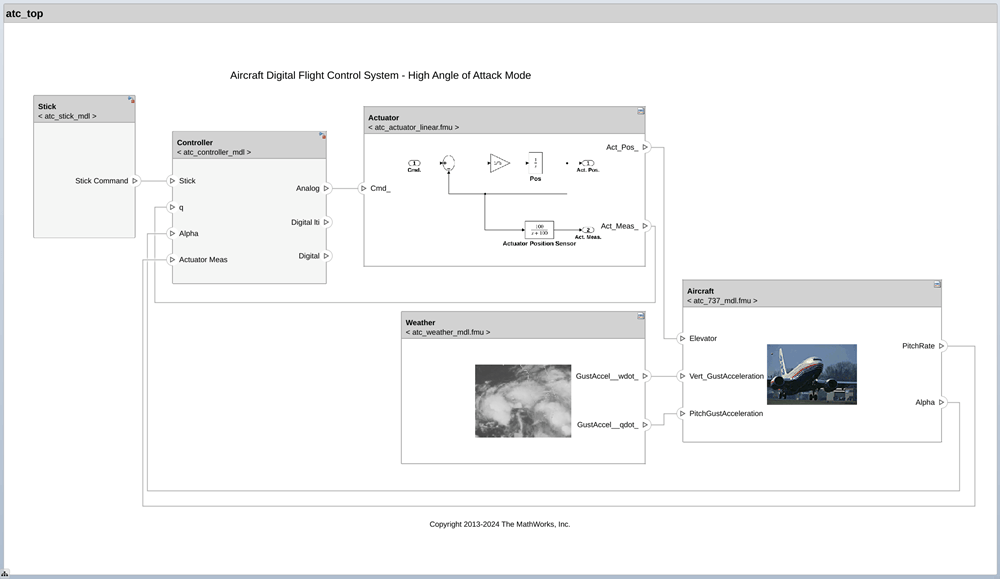Select the Vert_GustAcceleration input port
Screen dimensions: 1000x579
[682, 376]
